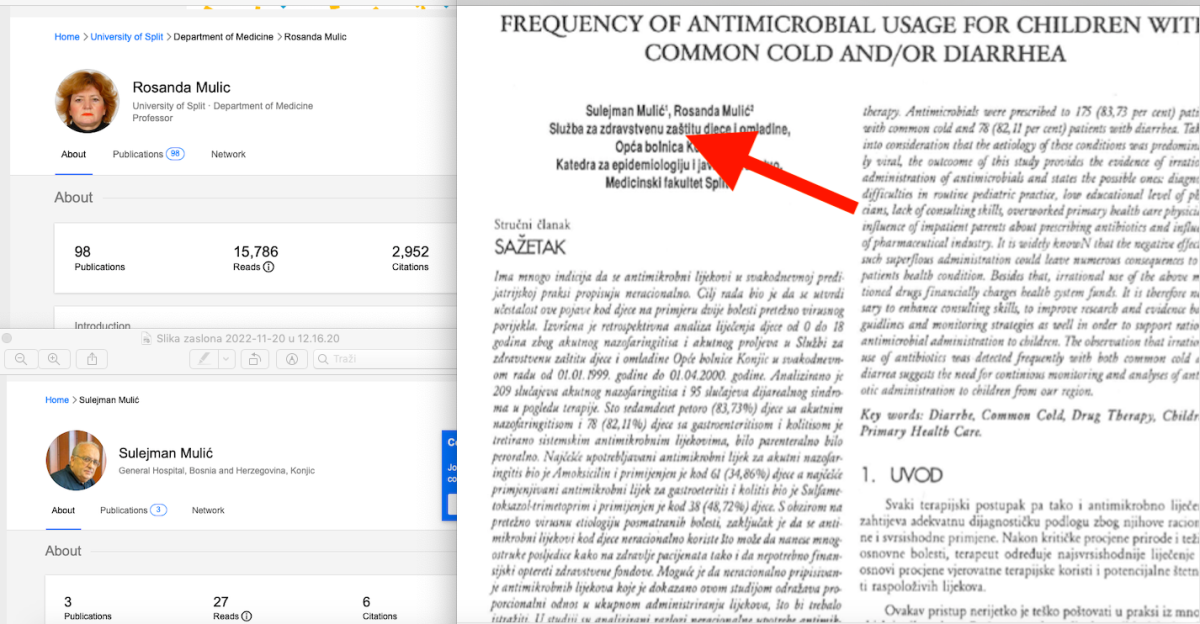Switch to Network tab on Sulejman's profile
Image resolution: width=1200 pixels, height=624 pixels.
click(208, 510)
